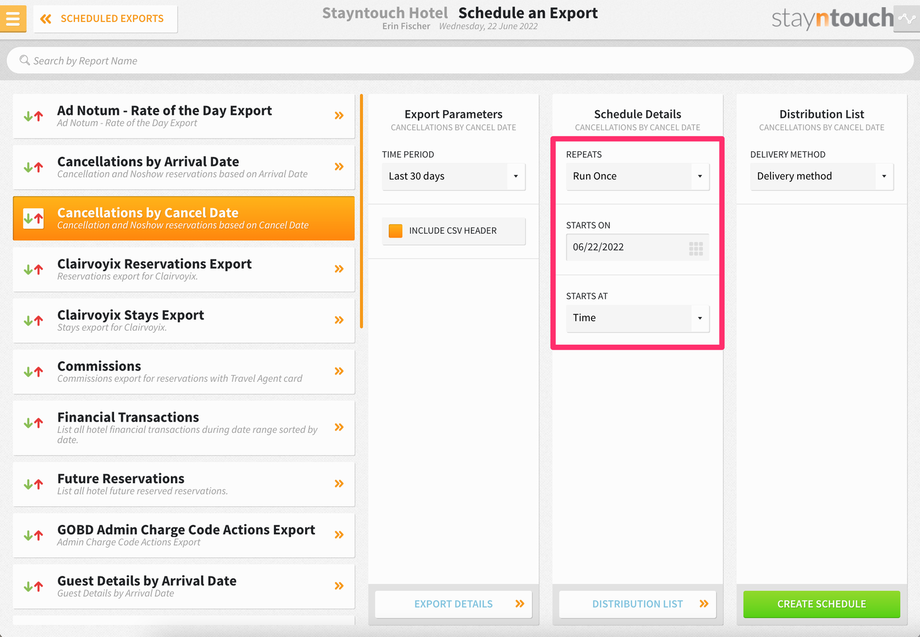Select GOBD Admin Charge Code Actions Export

[x=184, y=535]
